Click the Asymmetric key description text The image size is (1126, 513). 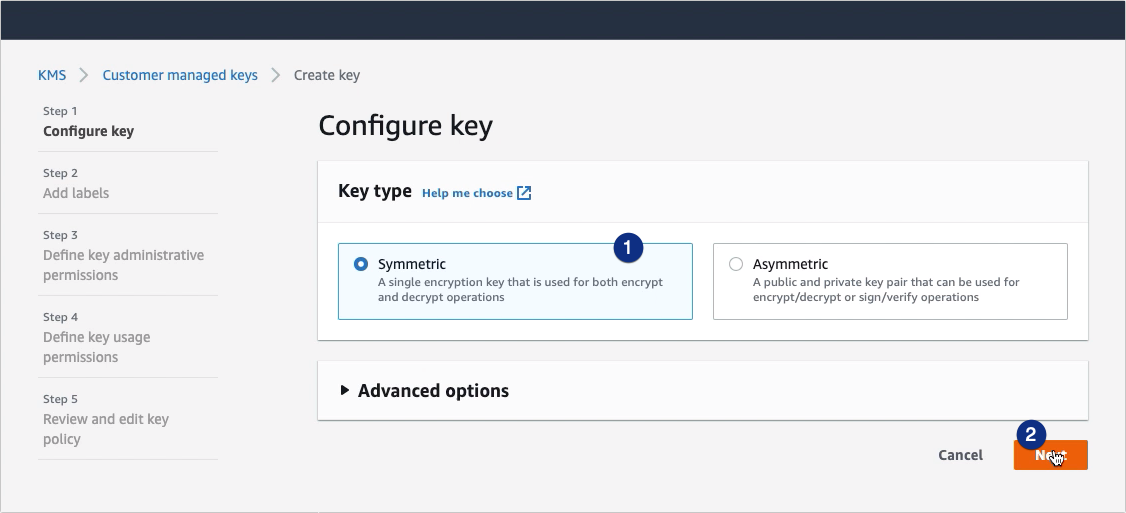tap(886, 290)
